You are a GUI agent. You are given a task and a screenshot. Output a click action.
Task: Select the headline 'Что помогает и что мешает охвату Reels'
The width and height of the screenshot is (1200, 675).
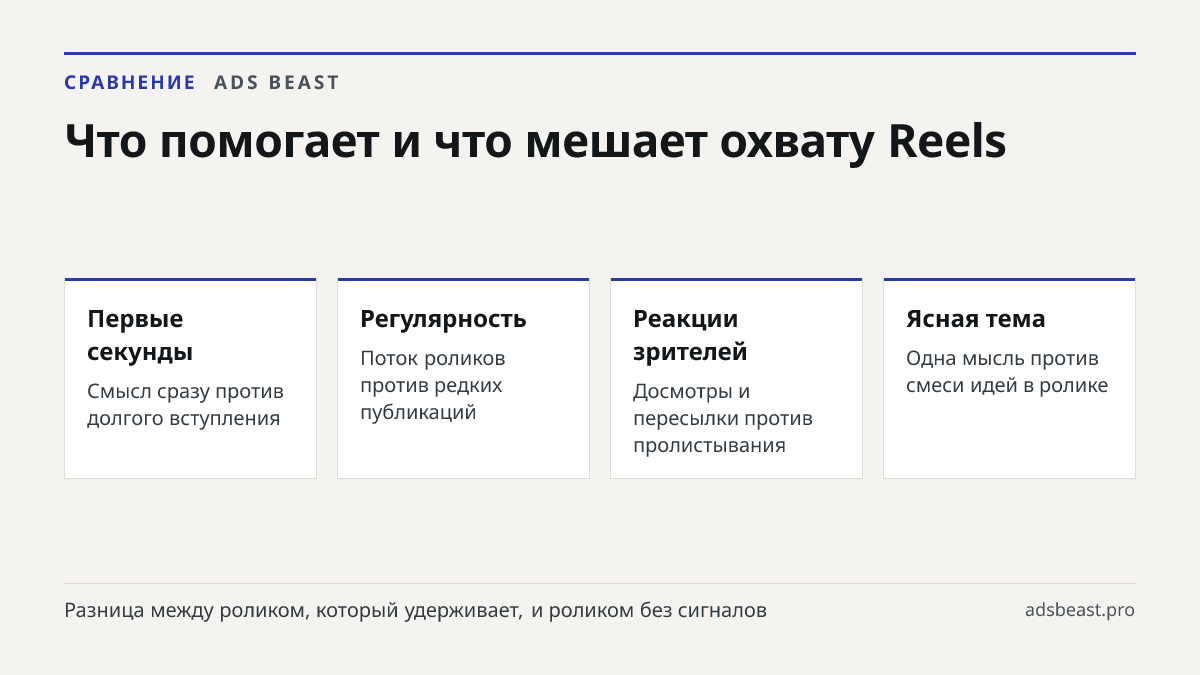coord(535,142)
